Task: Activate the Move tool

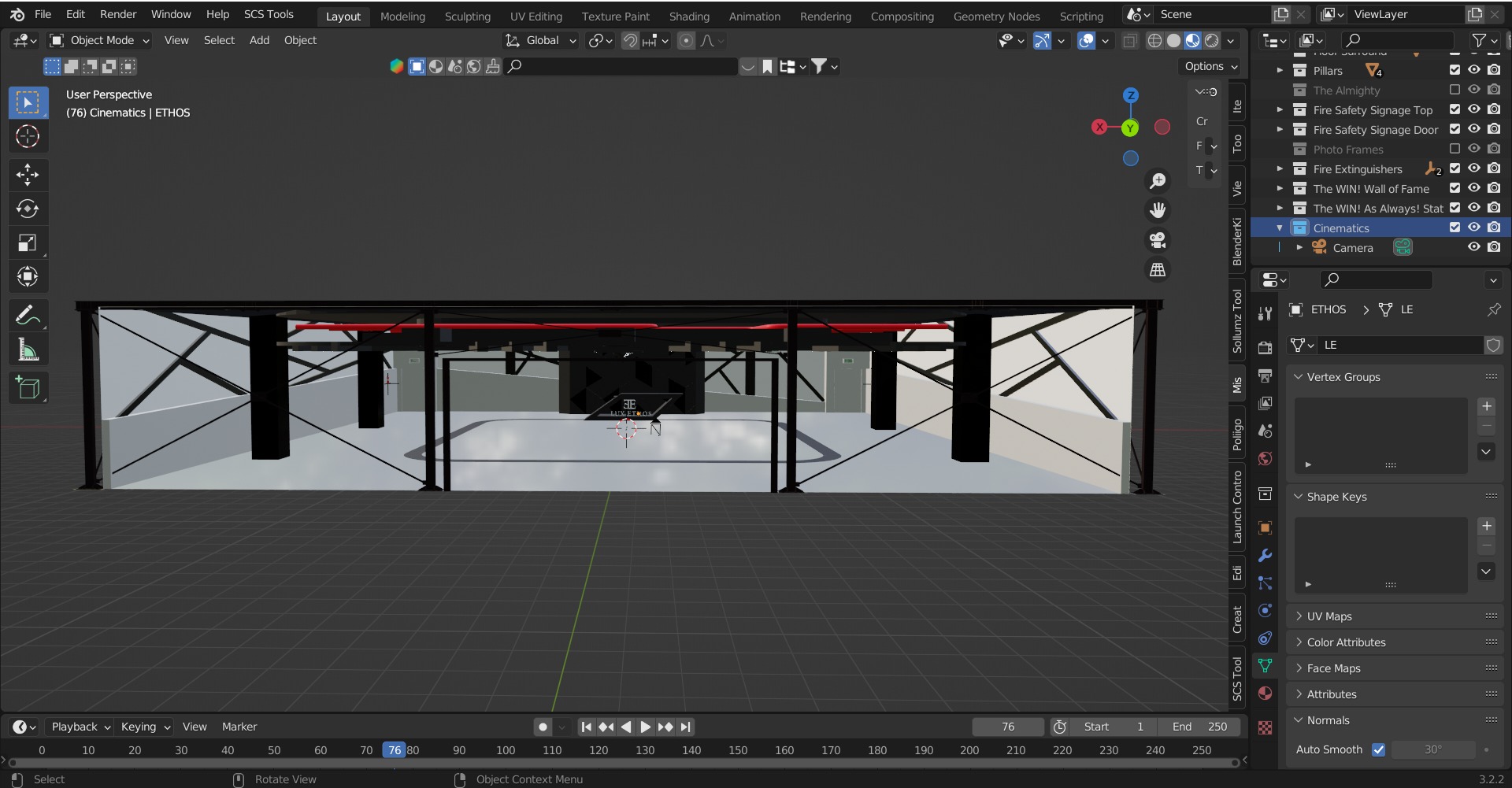Action: point(28,175)
